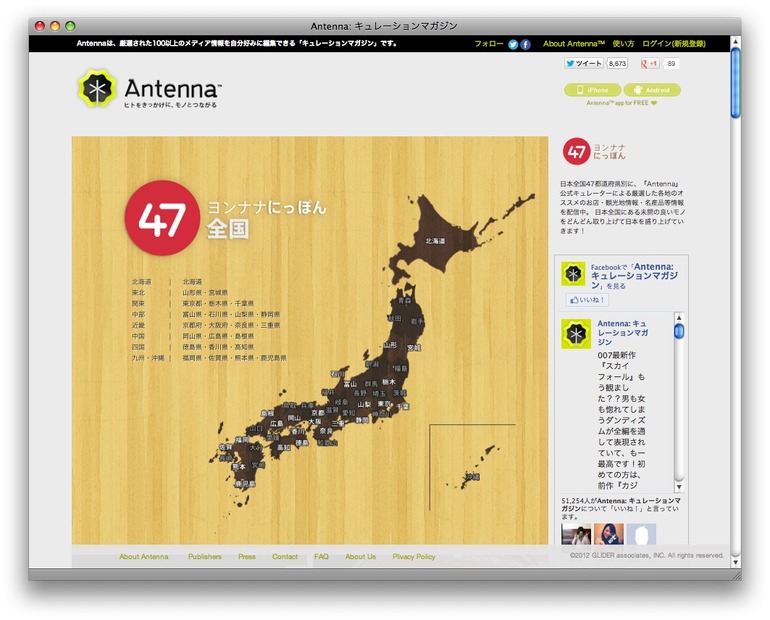Viewport: 770px width, 620px height.
Task: Click the +1 count 89 bubble
Action: pyautogui.click(x=671, y=63)
